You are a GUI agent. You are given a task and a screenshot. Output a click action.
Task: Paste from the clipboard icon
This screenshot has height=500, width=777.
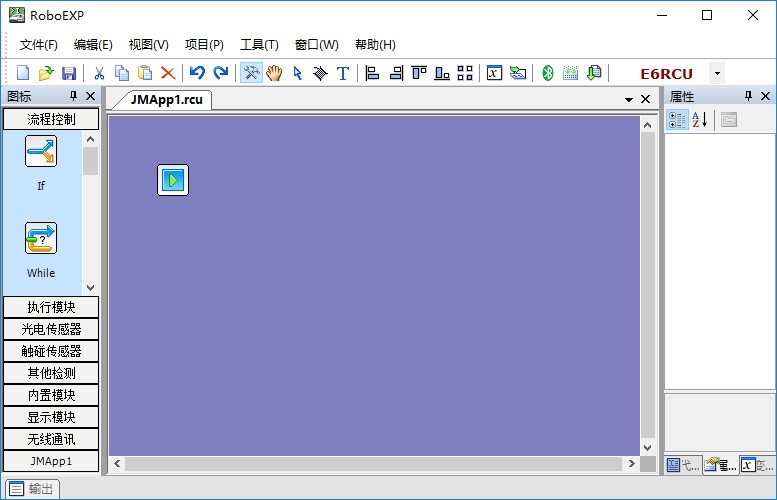[145, 73]
